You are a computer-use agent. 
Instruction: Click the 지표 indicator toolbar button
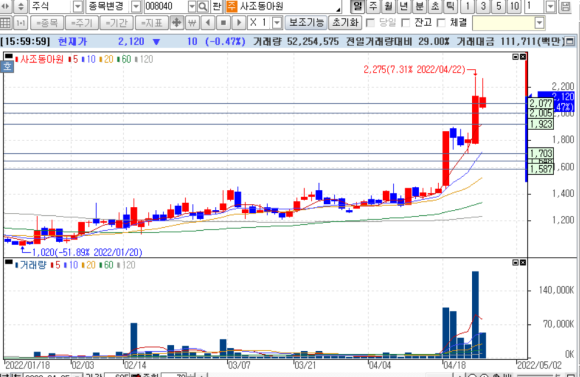coord(152,23)
